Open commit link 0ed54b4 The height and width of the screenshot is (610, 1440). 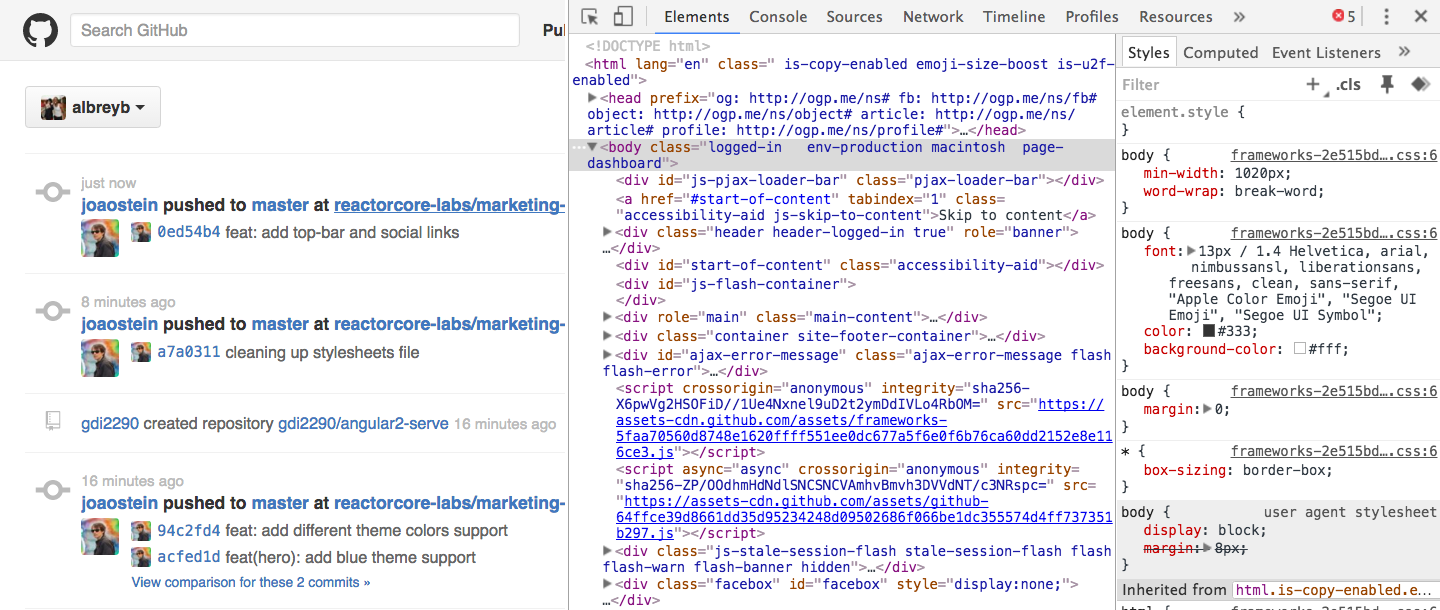coord(189,232)
